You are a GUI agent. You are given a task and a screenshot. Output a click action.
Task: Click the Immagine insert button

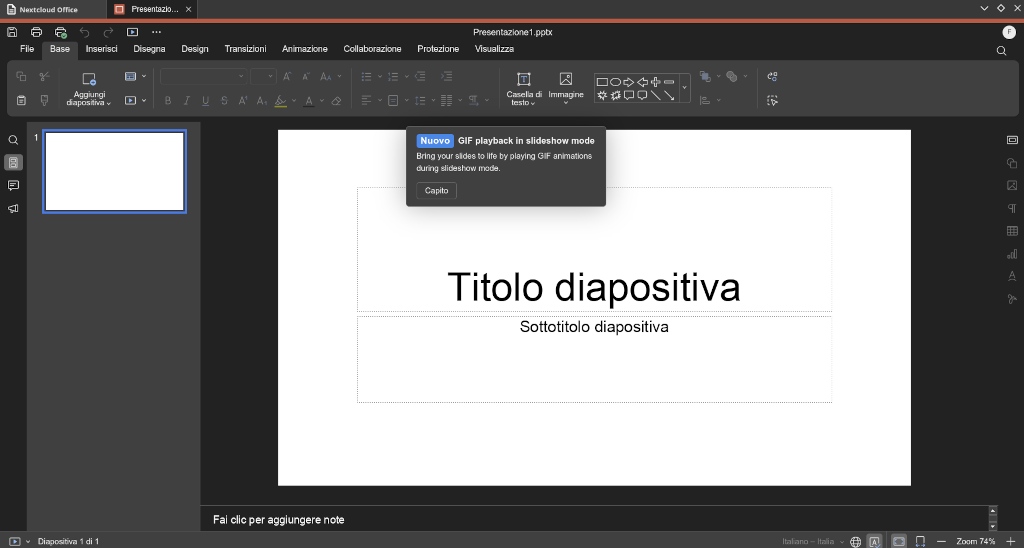[x=566, y=89]
